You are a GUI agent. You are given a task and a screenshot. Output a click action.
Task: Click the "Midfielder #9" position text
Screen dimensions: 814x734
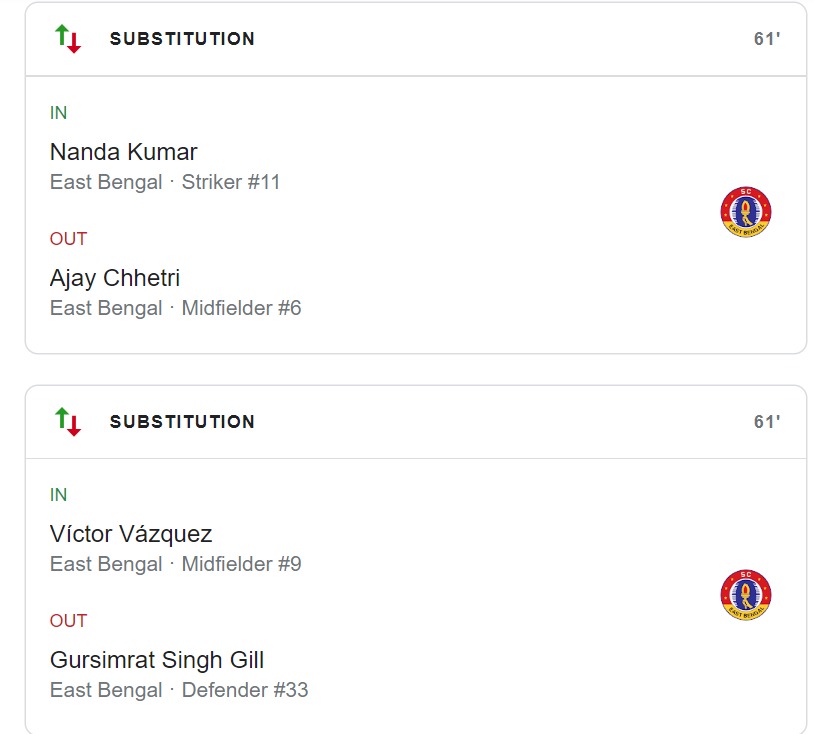click(241, 564)
